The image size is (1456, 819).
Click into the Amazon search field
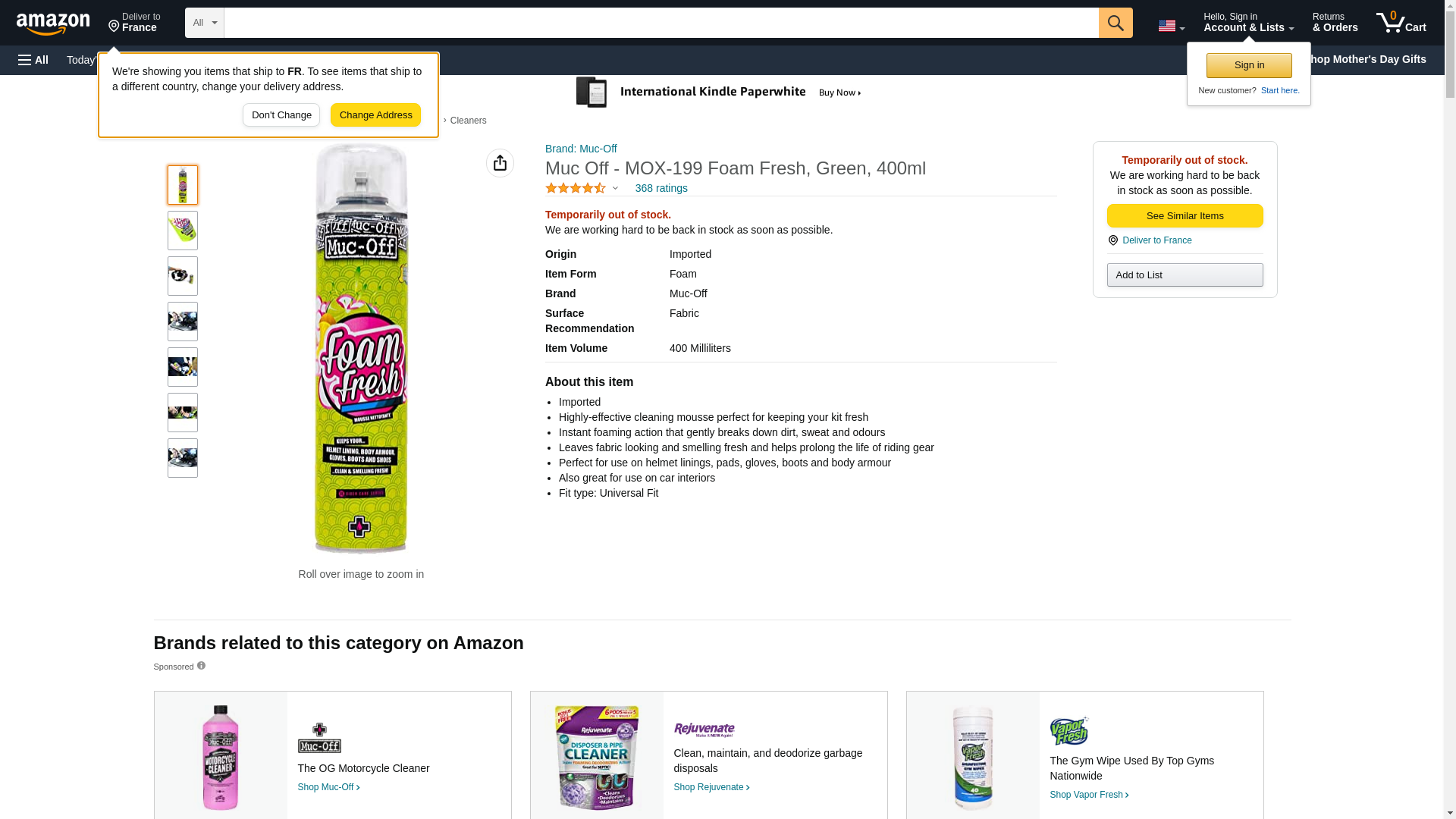[x=661, y=23]
